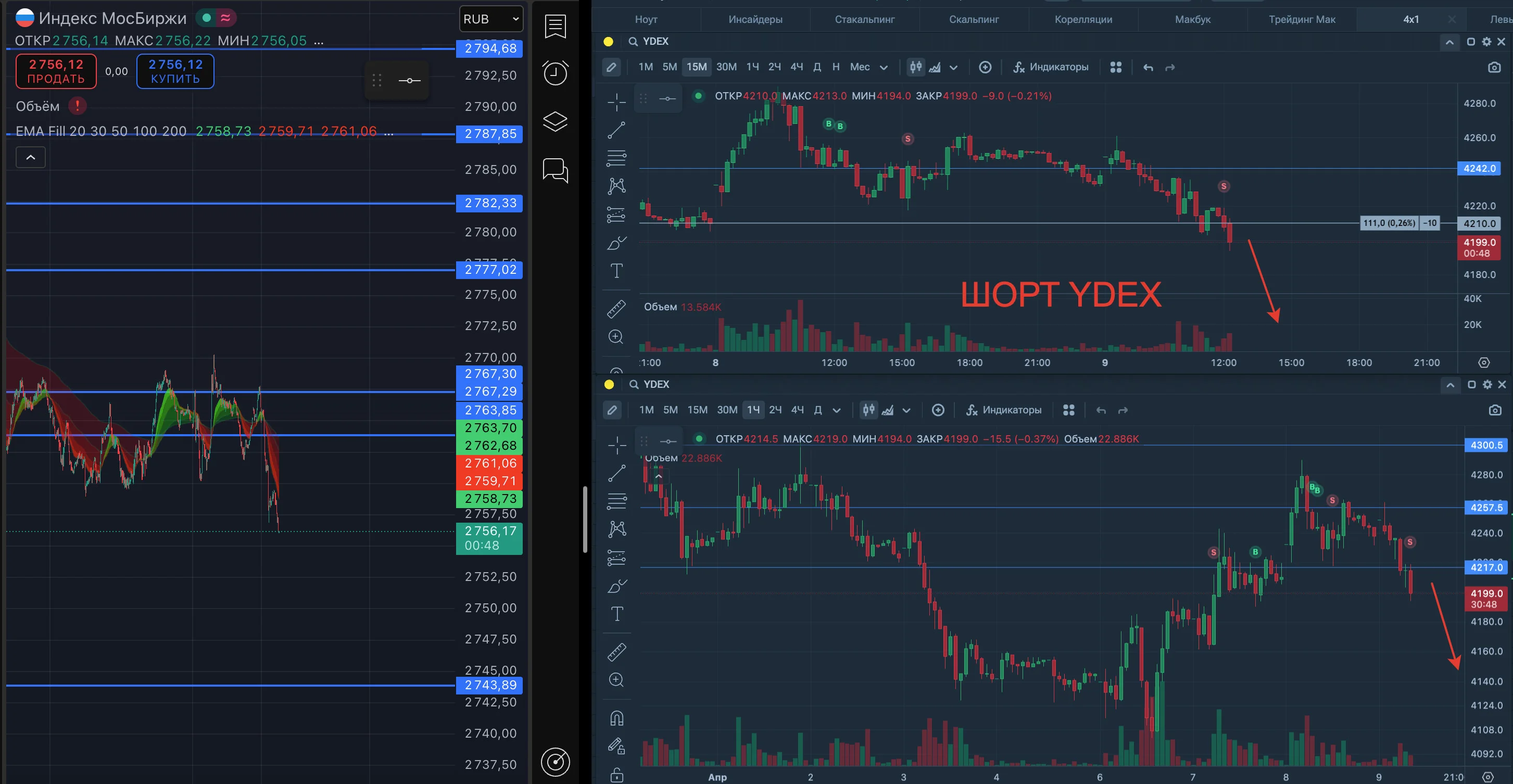
Task: Click the КУПИТЬ buy button
Action: [175, 71]
